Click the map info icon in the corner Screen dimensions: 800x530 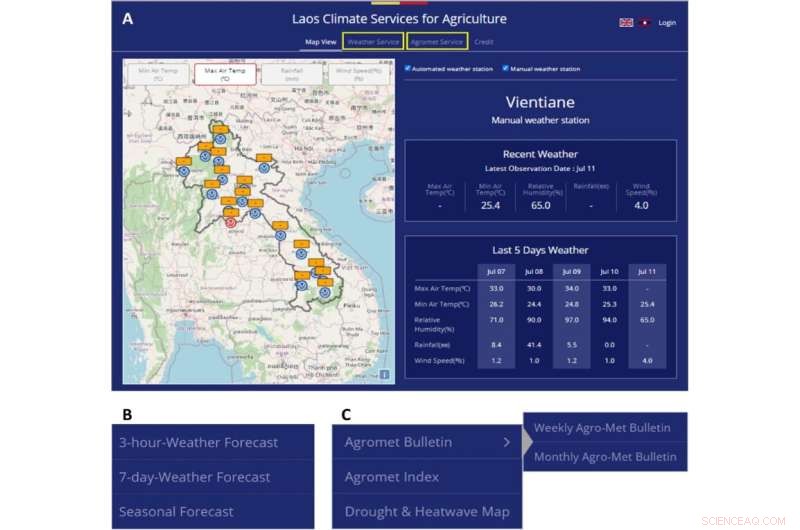click(384, 374)
